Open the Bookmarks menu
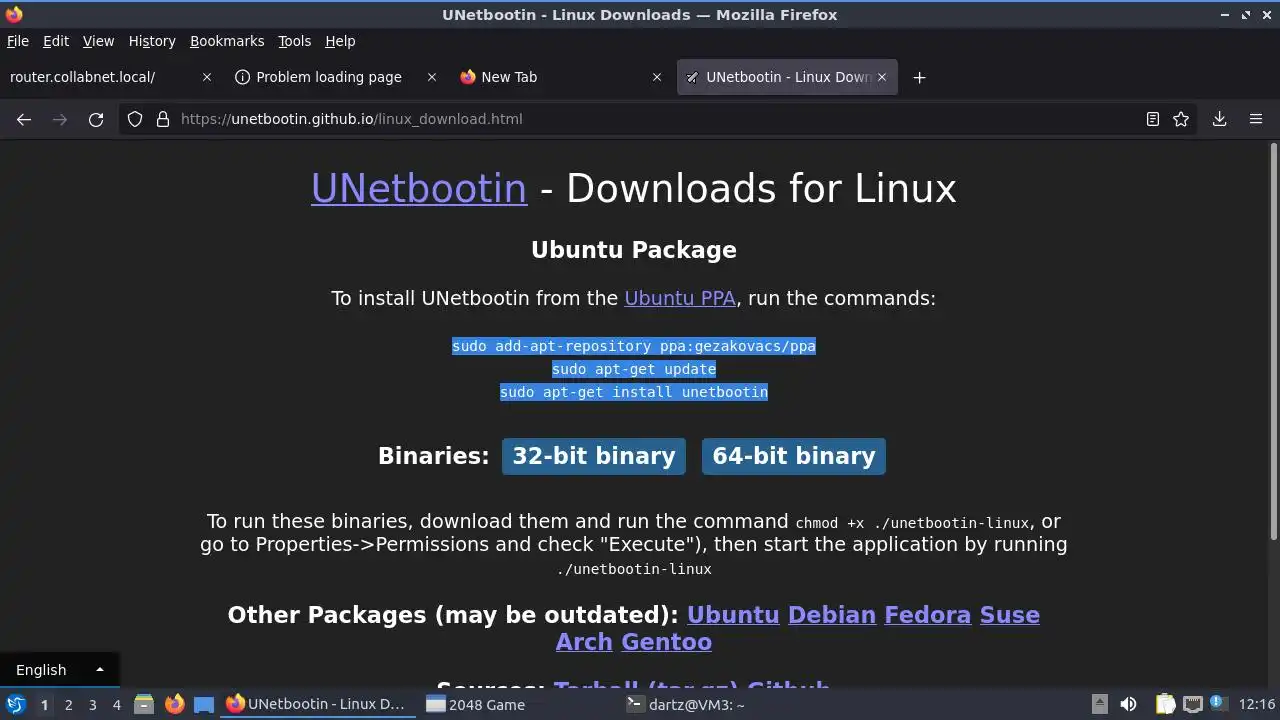1280x720 pixels. coord(227,41)
